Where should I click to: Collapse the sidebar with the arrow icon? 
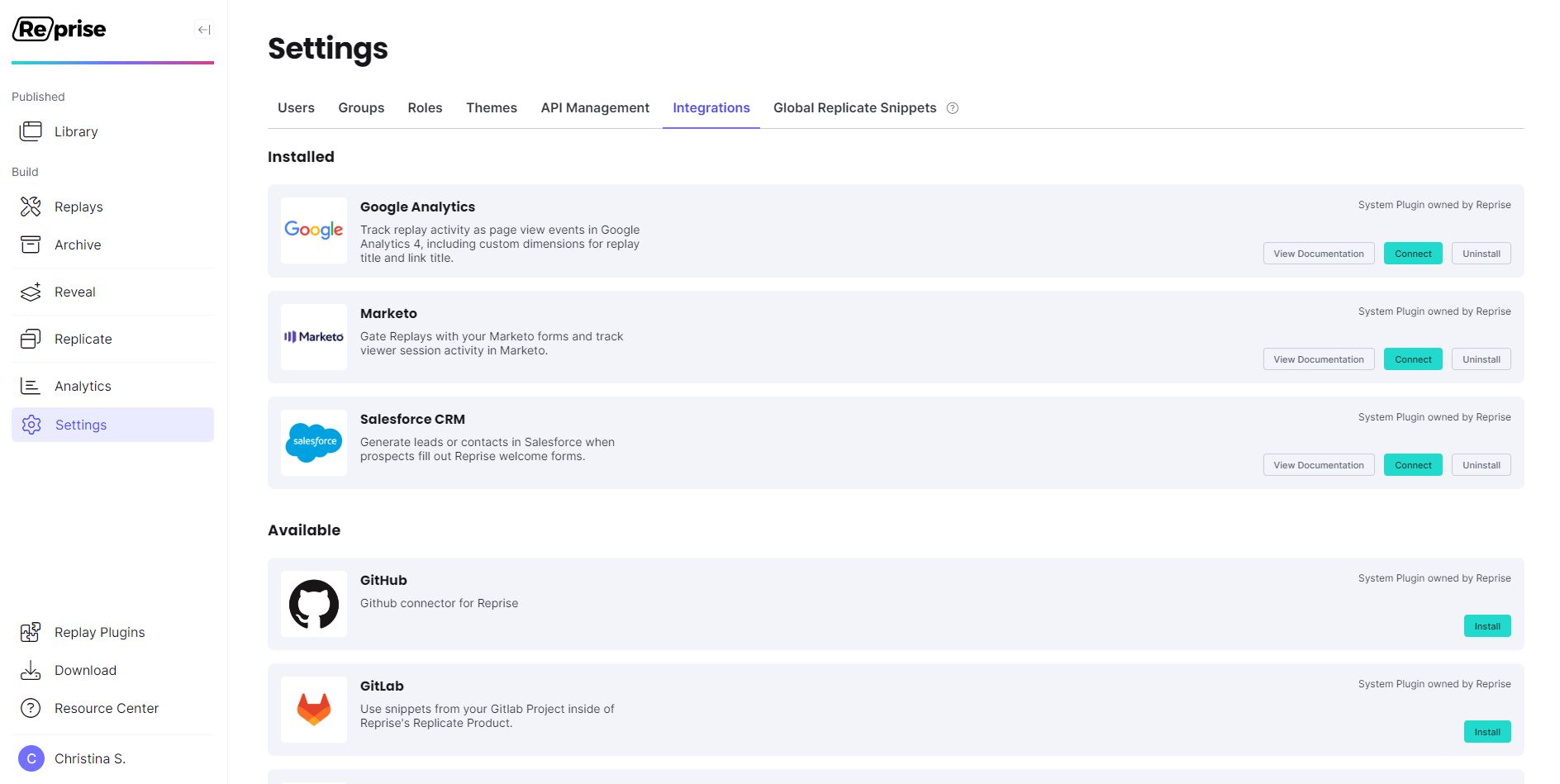point(204,30)
